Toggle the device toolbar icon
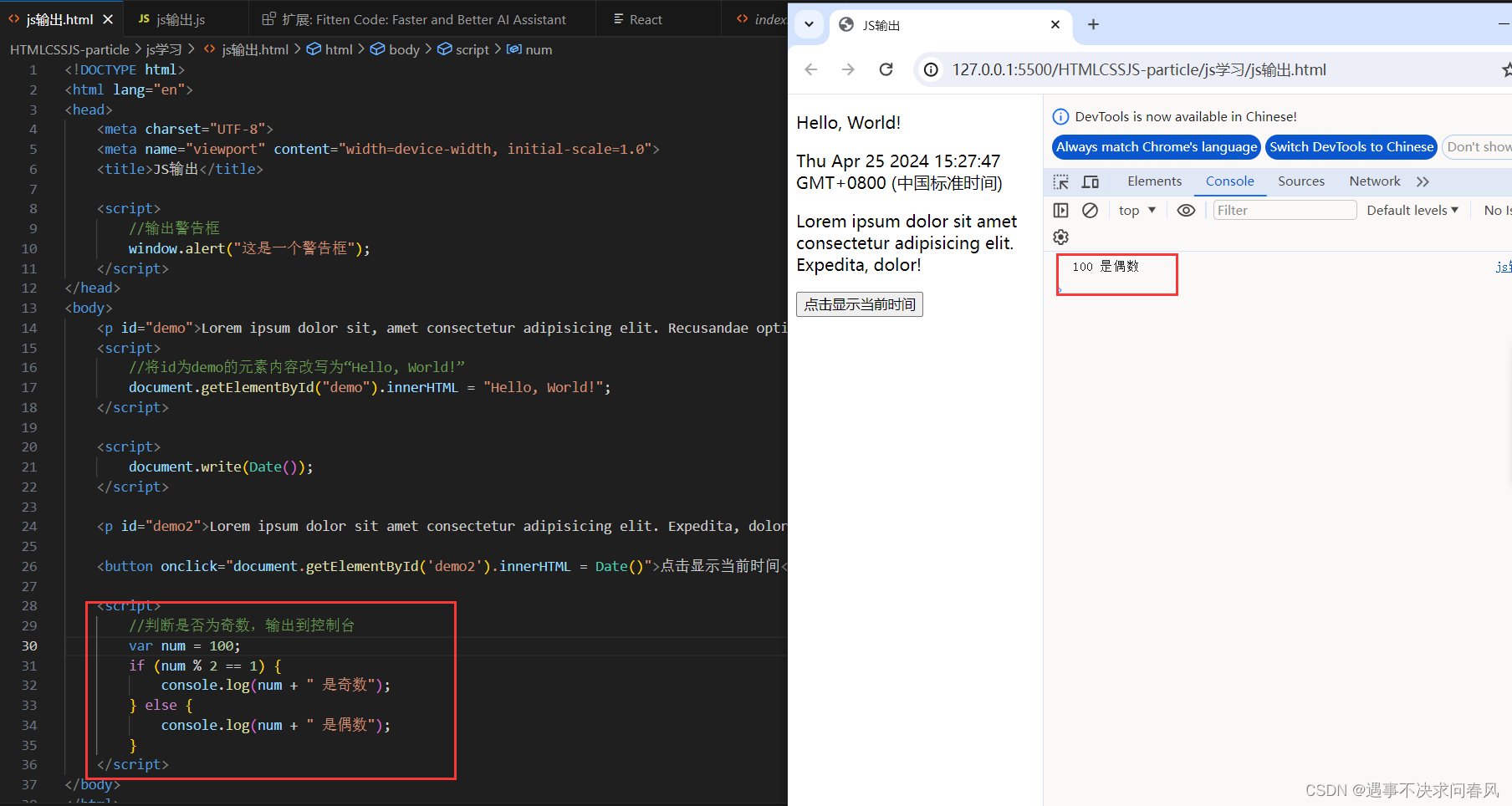 (1091, 181)
